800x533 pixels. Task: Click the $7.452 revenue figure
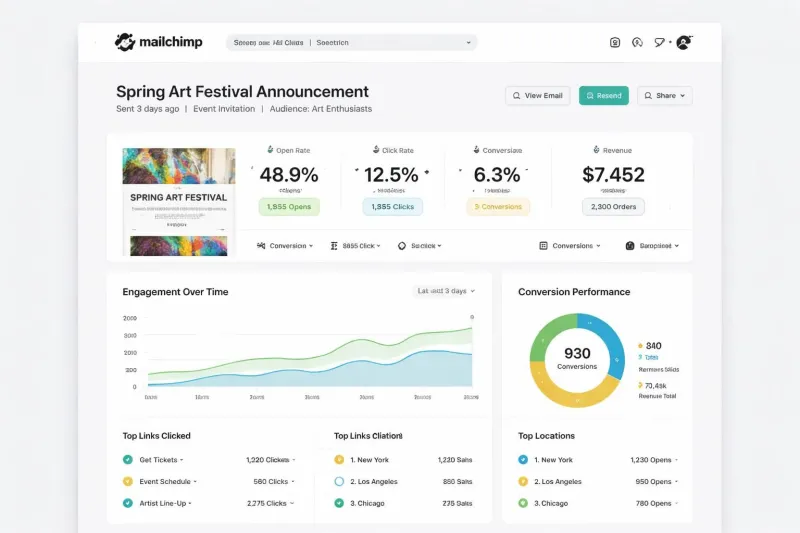[x=613, y=175]
